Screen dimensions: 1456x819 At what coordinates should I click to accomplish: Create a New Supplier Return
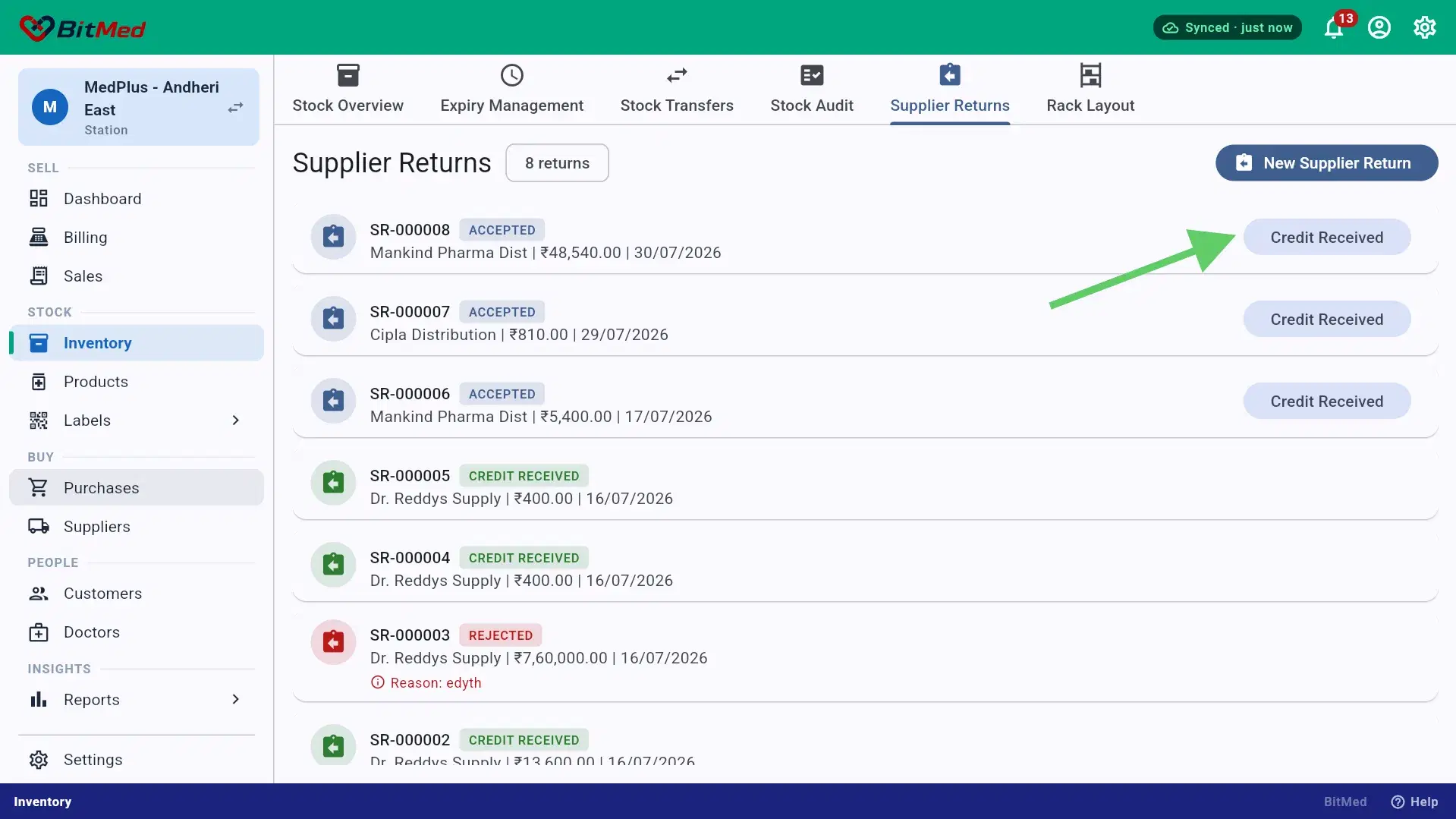pyautogui.click(x=1326, y=163)
